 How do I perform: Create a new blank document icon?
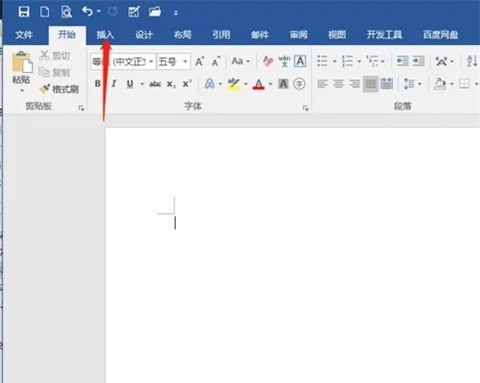pyautogui.click(x=45, y=12)
